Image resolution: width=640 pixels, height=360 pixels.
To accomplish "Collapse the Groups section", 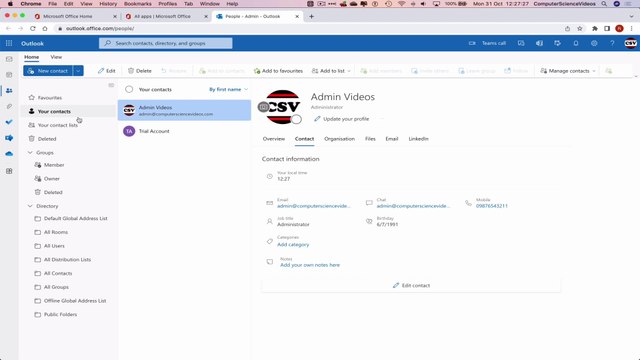I will (30, 153).
